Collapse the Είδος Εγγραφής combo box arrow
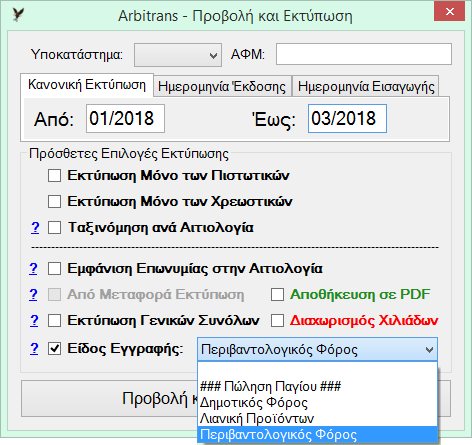This screenshot has width=472, height=445. tap(429, 350)
